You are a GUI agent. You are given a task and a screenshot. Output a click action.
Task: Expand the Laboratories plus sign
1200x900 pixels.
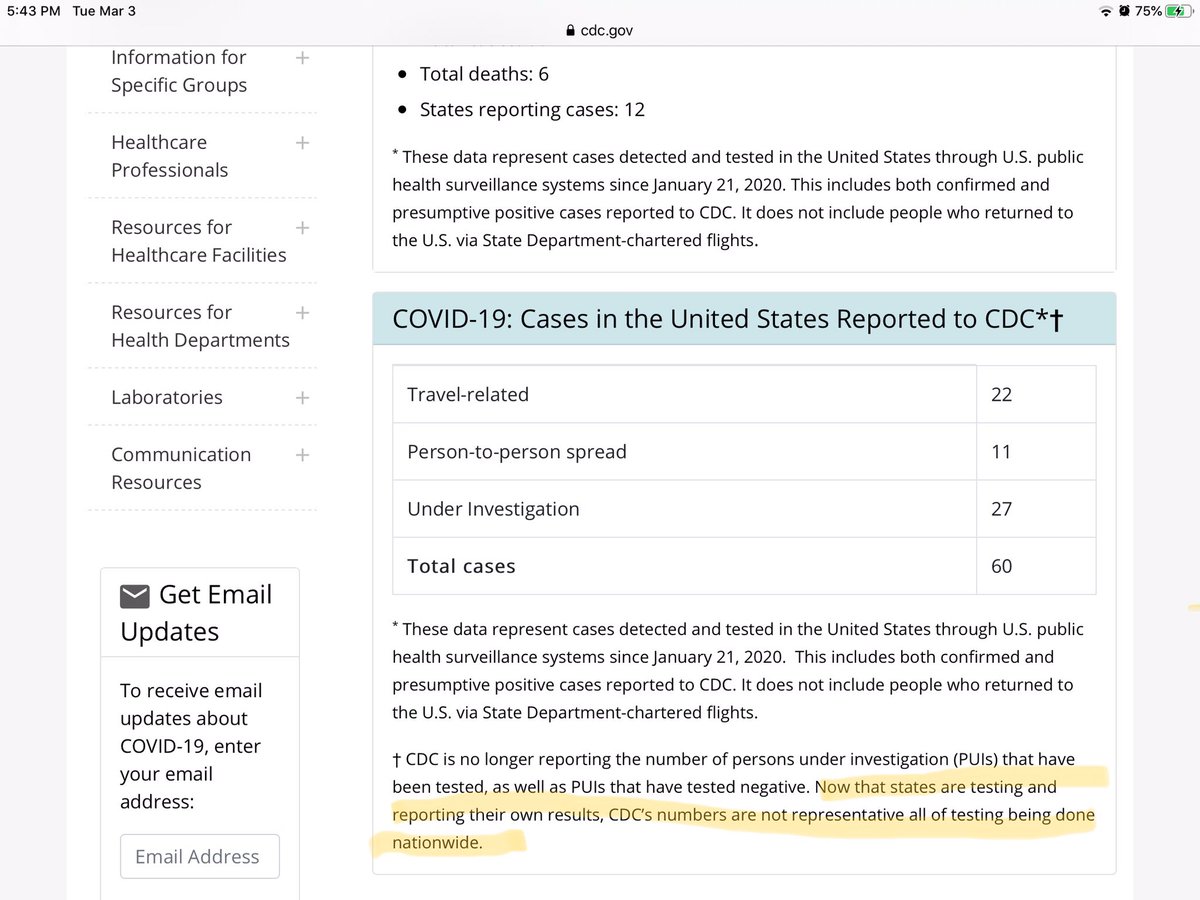303,398
